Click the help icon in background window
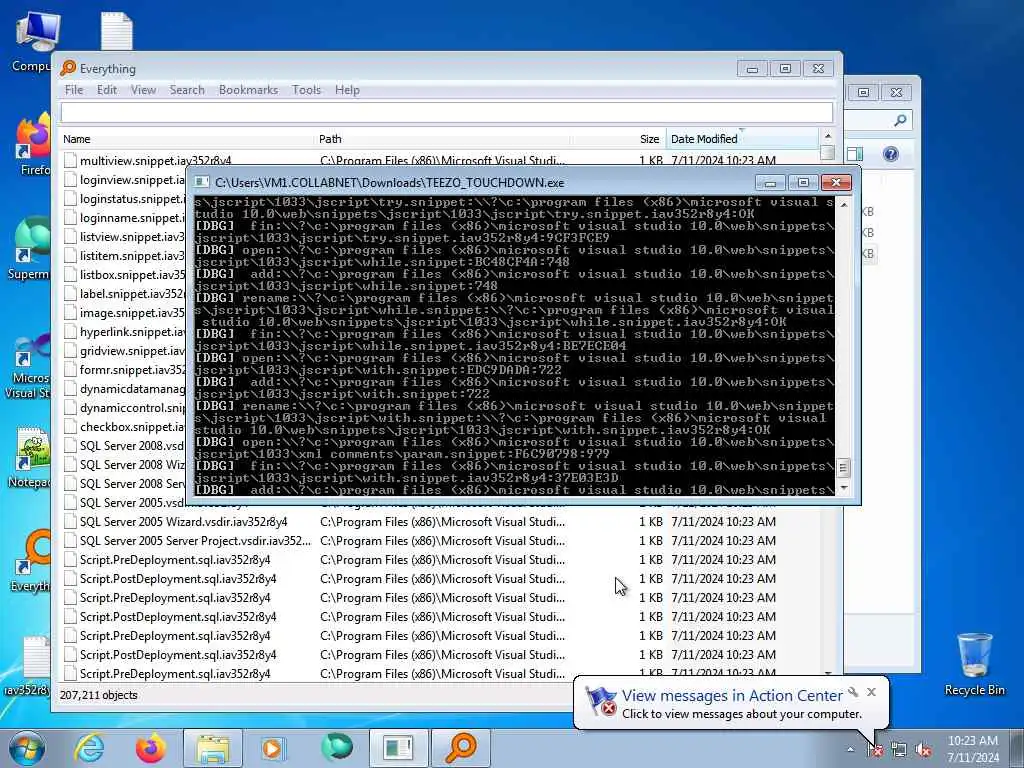1024x768 pixels. click(891, 153)
